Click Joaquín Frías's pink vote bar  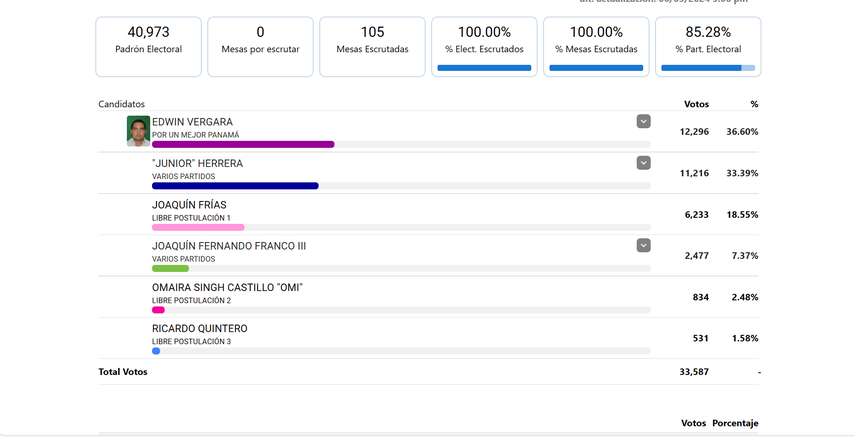[x=198, y=227]
